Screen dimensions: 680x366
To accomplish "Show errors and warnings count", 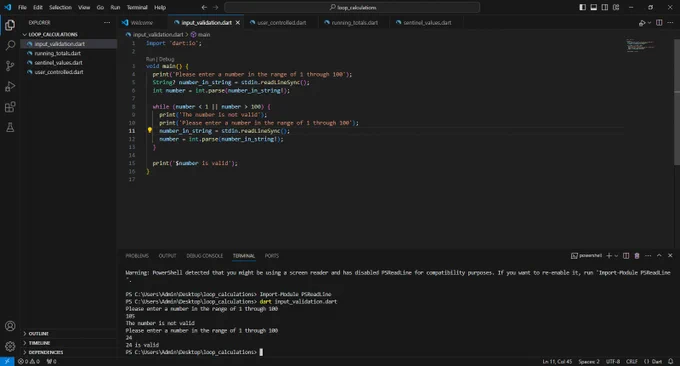I will 29,362.
